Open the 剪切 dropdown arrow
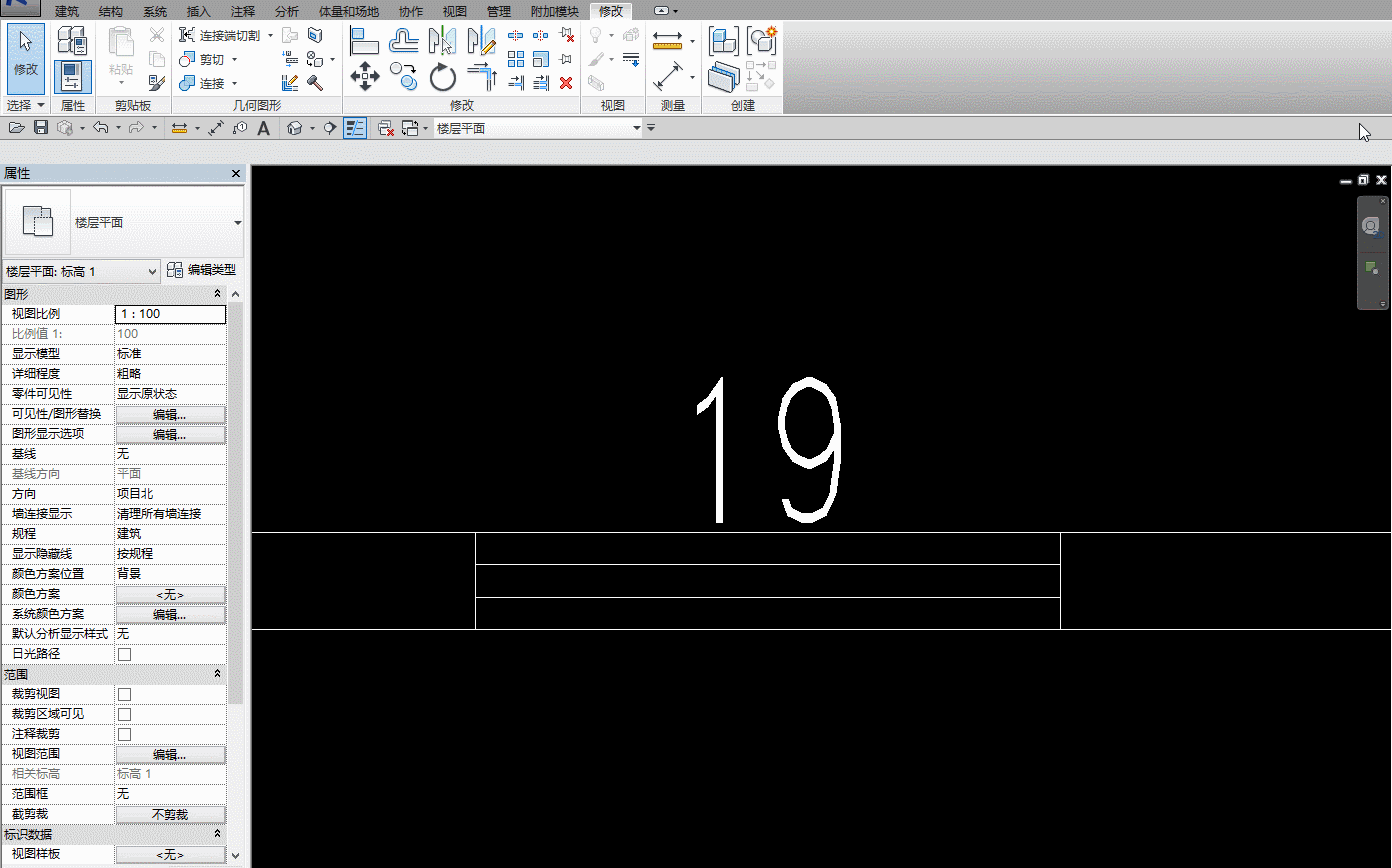Viewport: 1392px width, 868px height. tap(234, 60)
